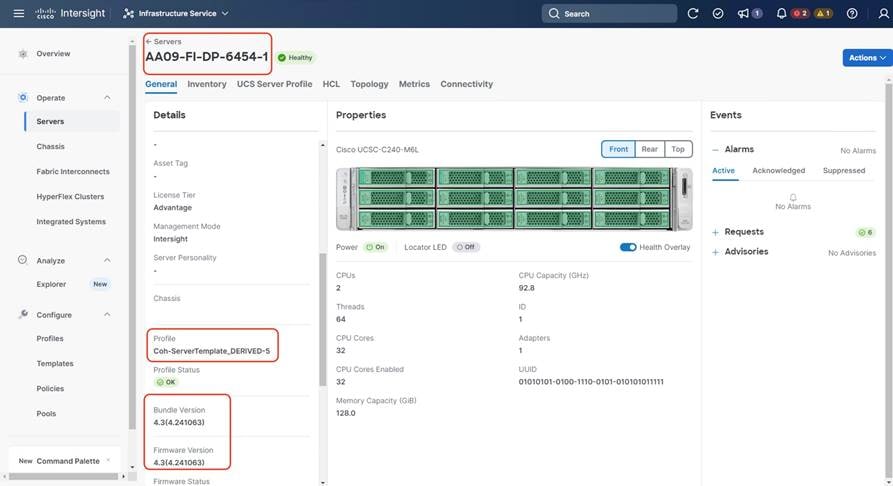
Task: Switch to the General tab
Action: [x=161, y=84]
